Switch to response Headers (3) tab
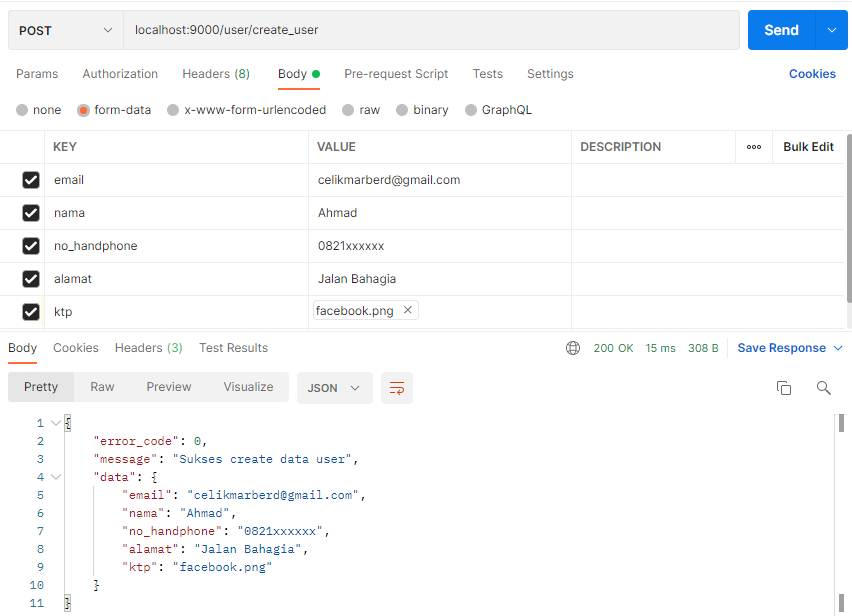Viewport: 852px width, 616px height. click(x=148, y=348)
